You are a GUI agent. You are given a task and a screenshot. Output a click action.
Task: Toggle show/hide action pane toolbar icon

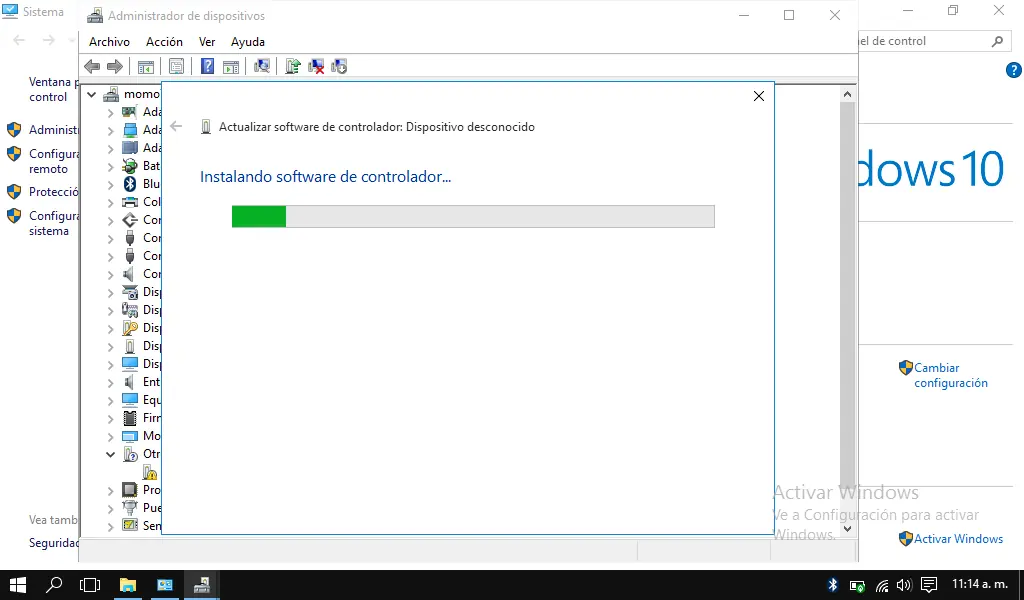click(231, 67)
